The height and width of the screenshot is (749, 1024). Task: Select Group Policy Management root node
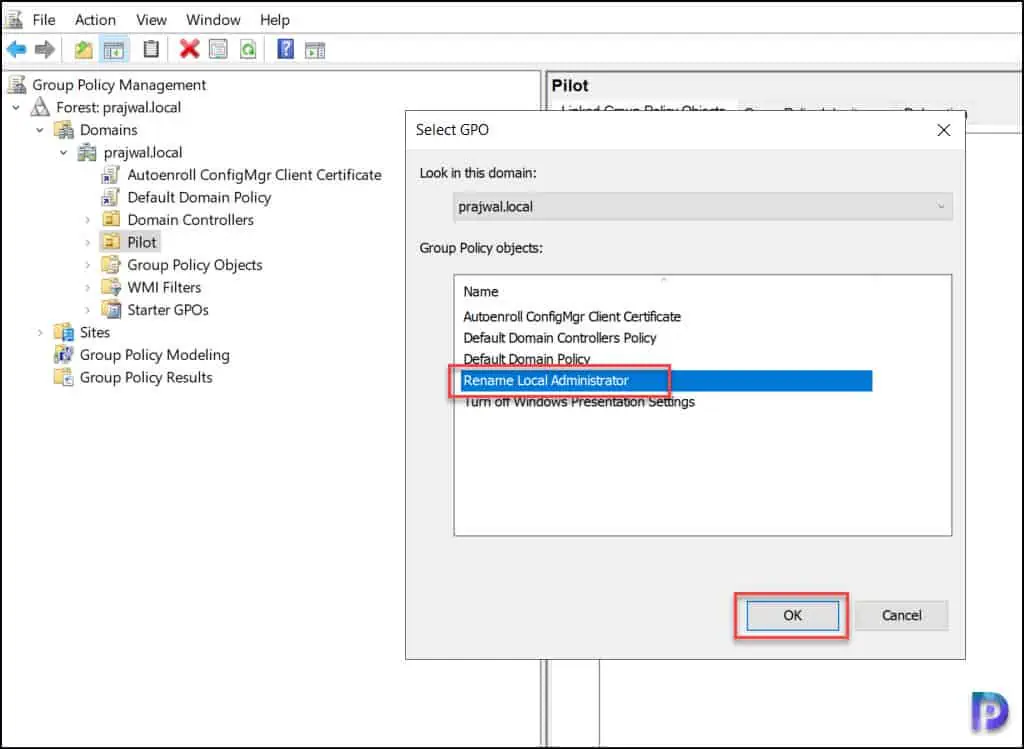(119, 85)
